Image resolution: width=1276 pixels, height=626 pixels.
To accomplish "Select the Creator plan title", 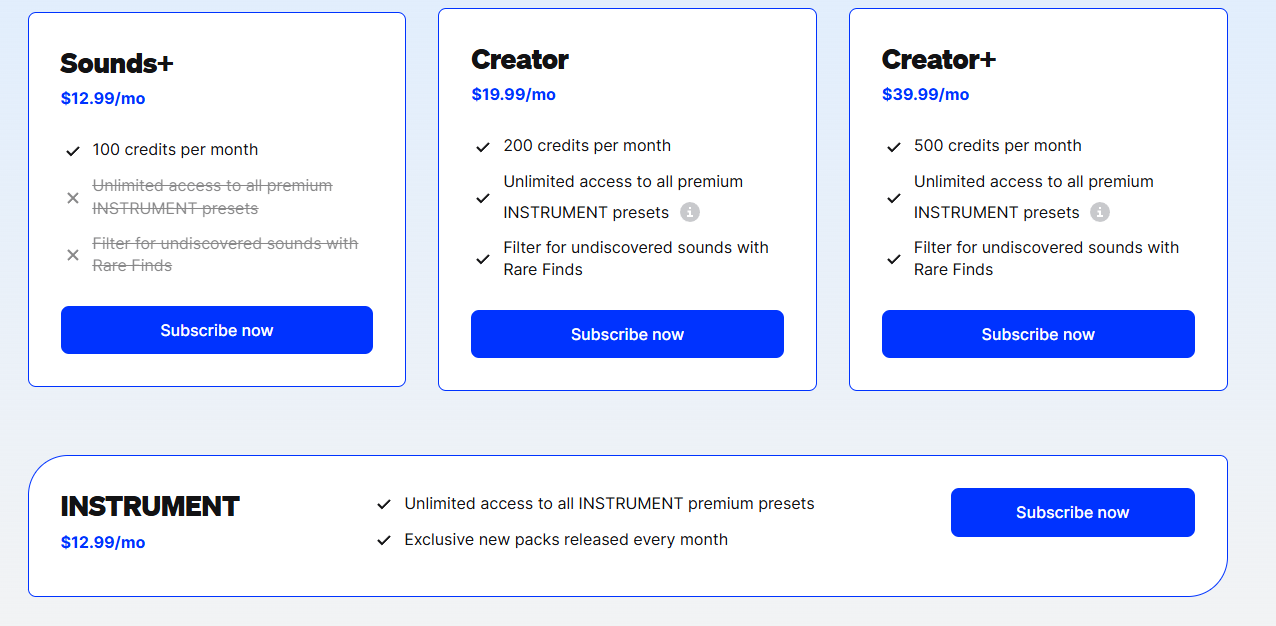I will [519, 59].
